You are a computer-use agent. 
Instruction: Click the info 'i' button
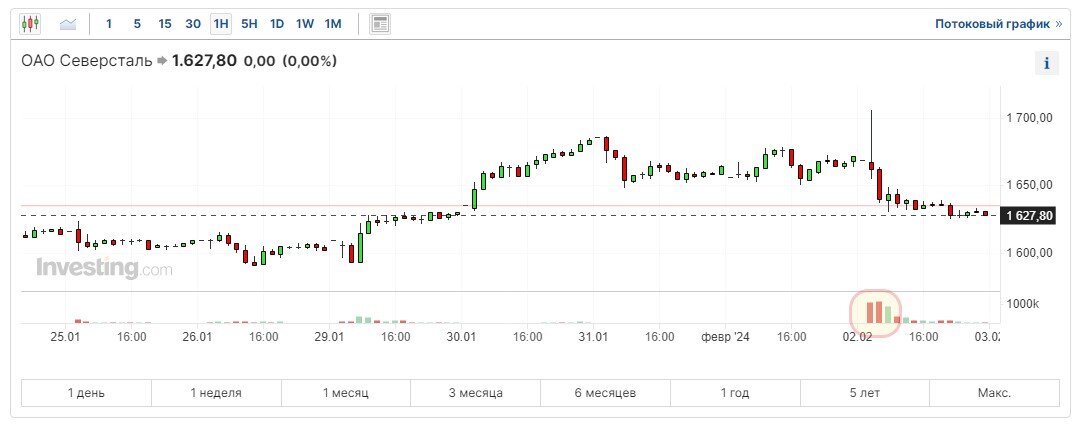point(1047,64)
